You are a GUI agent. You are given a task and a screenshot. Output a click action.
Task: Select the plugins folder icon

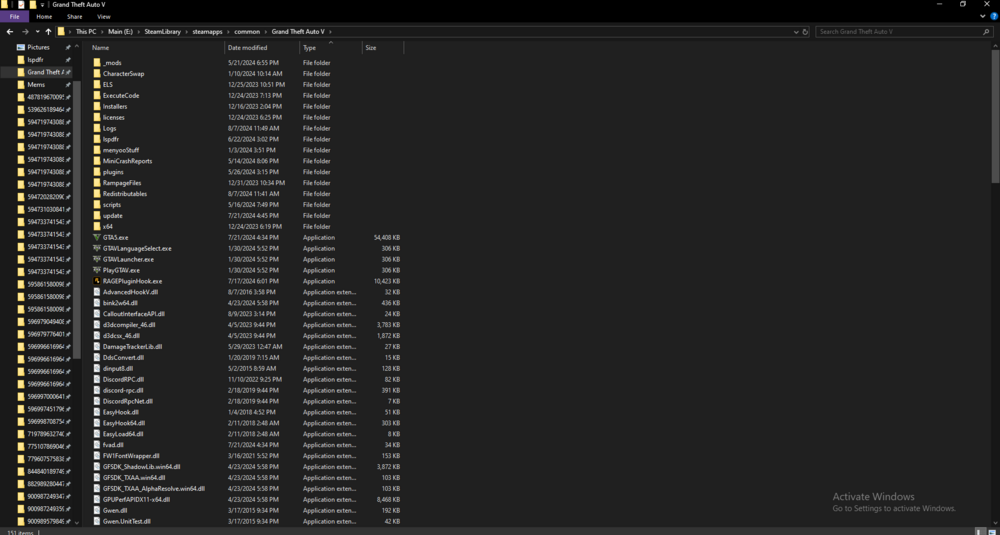tap(97, 172)
